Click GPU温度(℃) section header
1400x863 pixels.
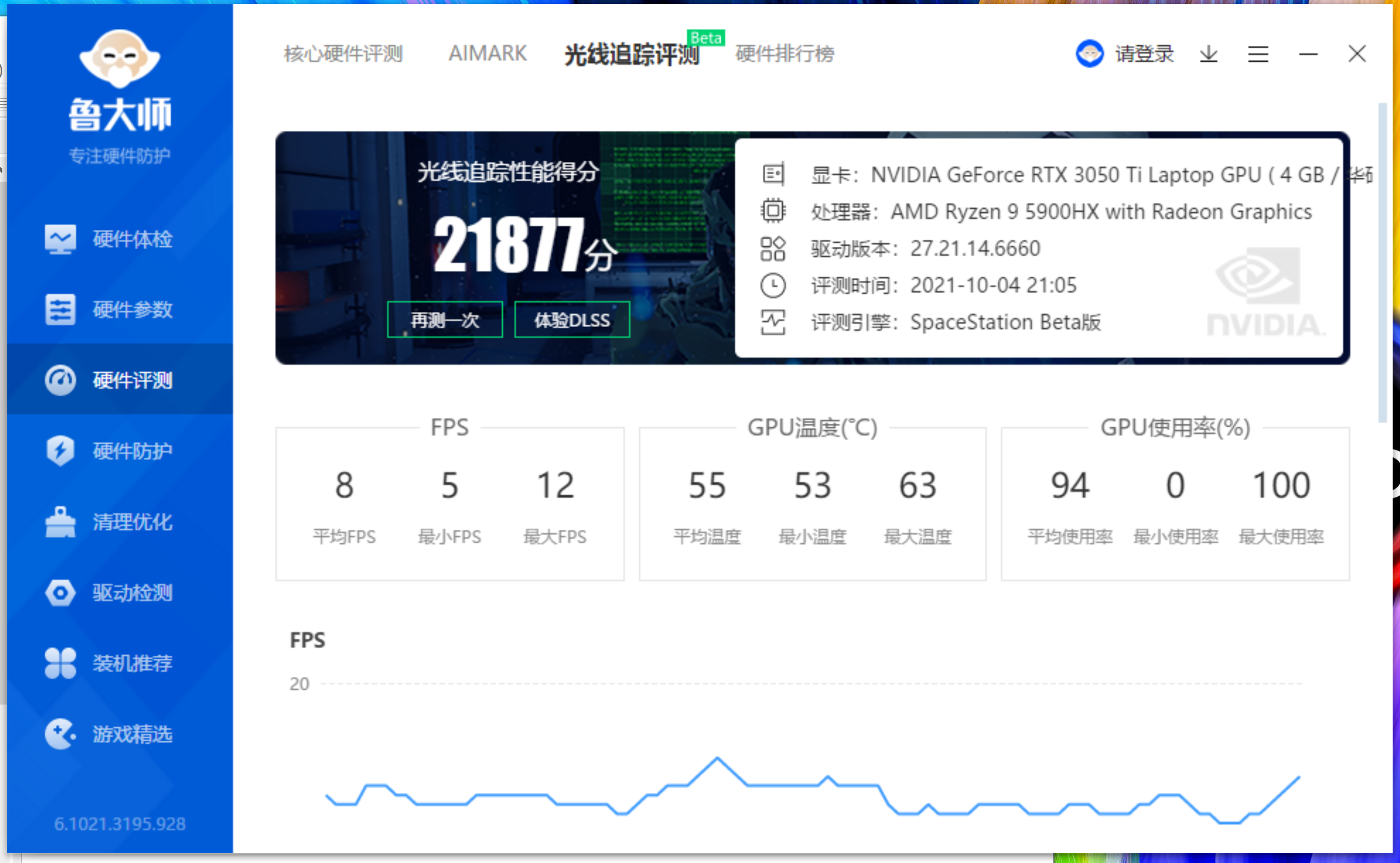[812, 427]
